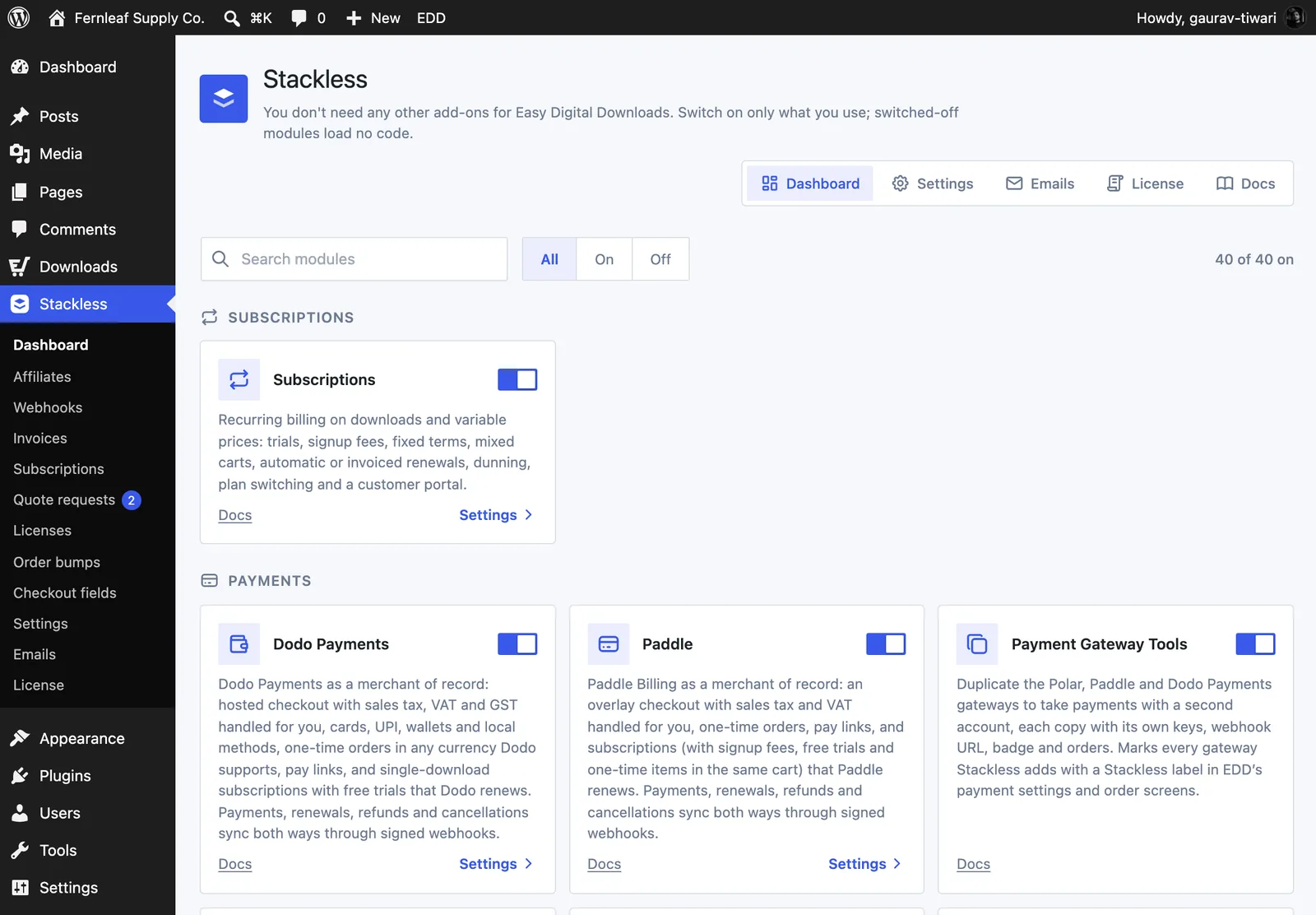The width and height of the screenshot is (1316, 915).
Task: Click the user avatar next to Howdy
Action: pyautogui.click(x=1295, y=17)
